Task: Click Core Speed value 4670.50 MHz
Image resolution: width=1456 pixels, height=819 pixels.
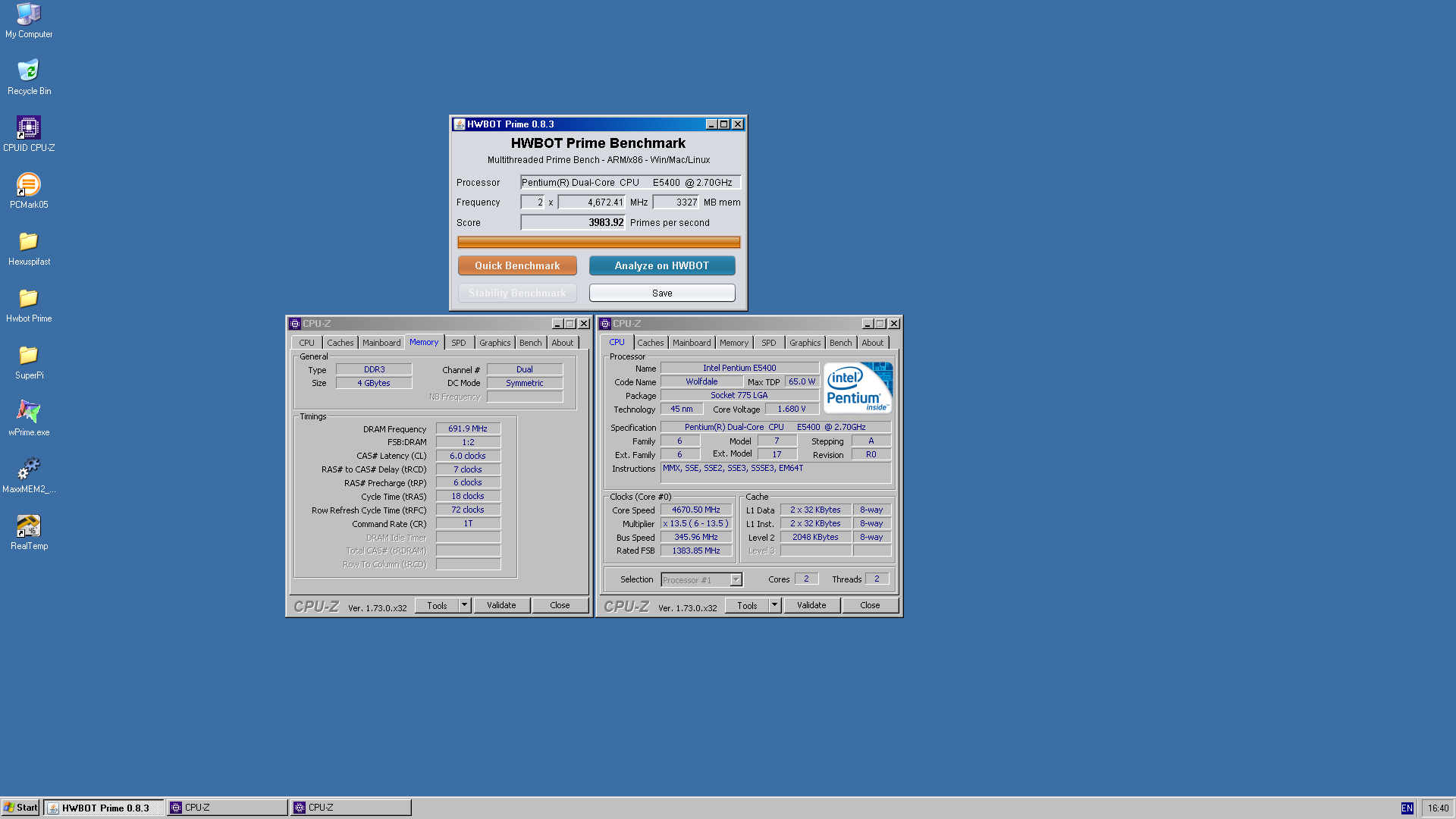Action: pyautogui.click(x=696, y=510)
